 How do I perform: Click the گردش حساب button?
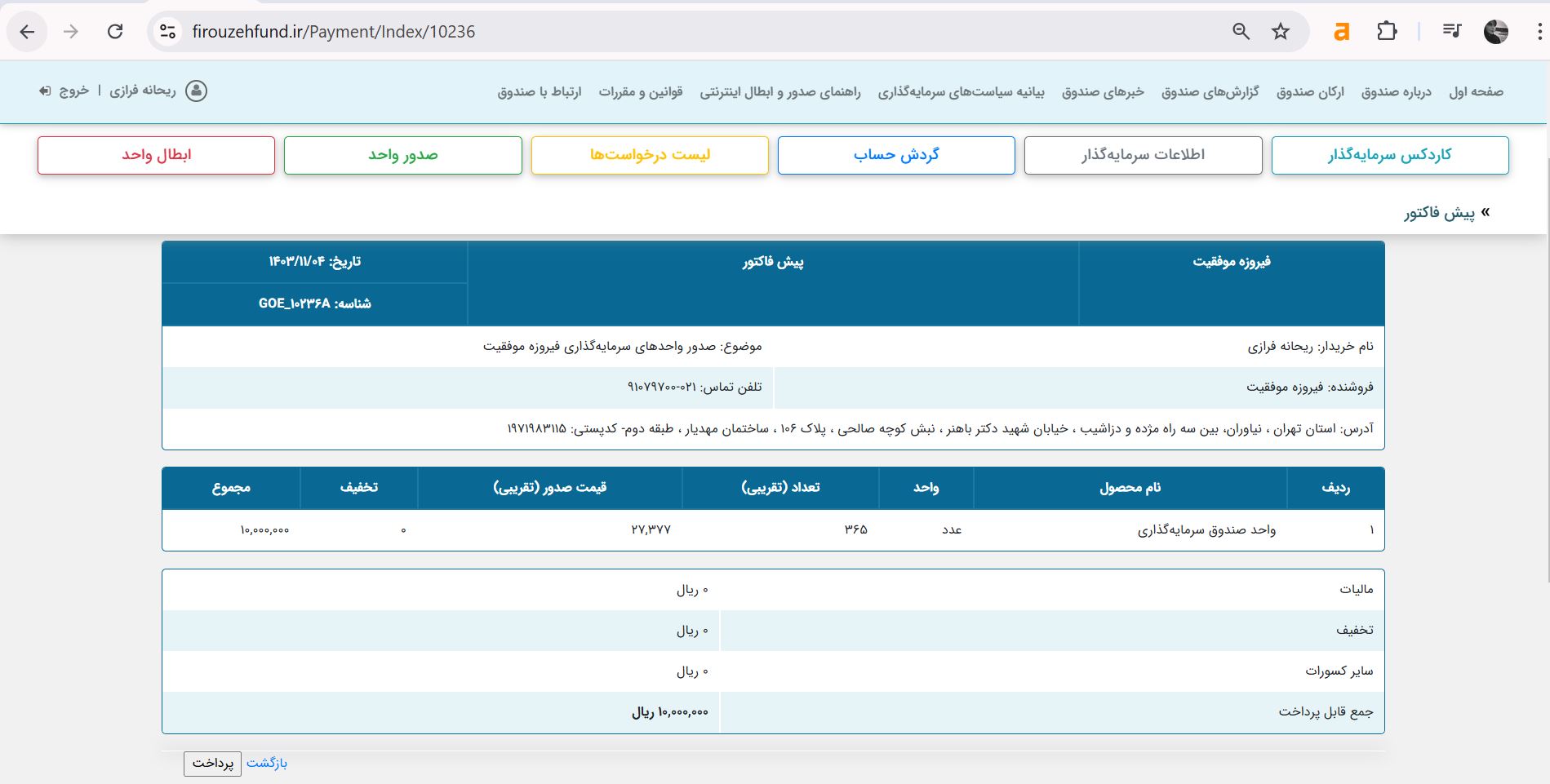click(x=896, y=155)
